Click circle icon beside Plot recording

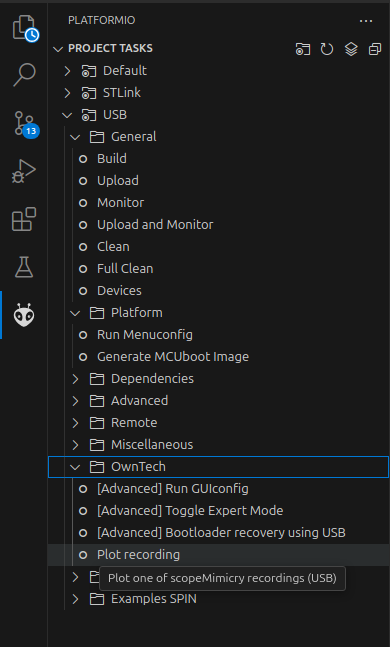coord(83,555)
